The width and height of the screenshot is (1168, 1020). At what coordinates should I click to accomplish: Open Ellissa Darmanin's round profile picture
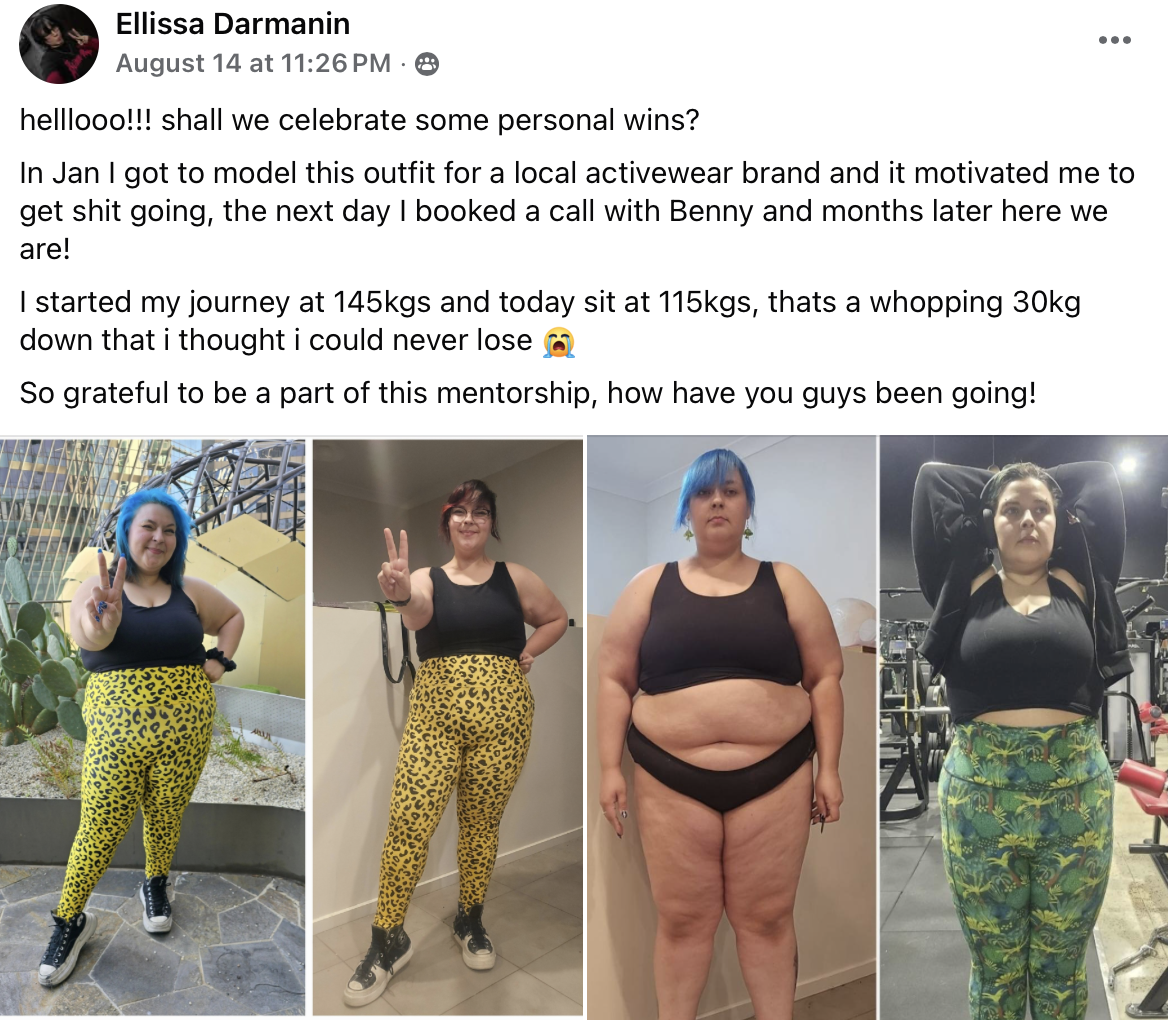[59, 43]
